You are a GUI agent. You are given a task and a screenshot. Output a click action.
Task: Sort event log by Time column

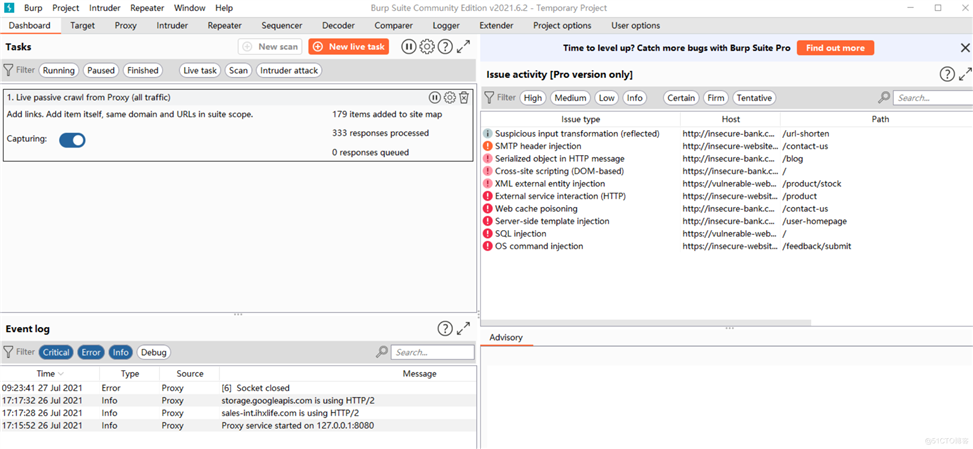[50, 373]
